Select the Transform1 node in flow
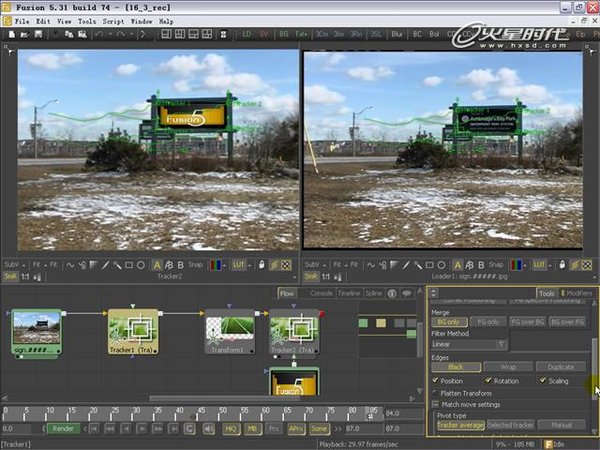Screen dimensions: 600x450 230,331
